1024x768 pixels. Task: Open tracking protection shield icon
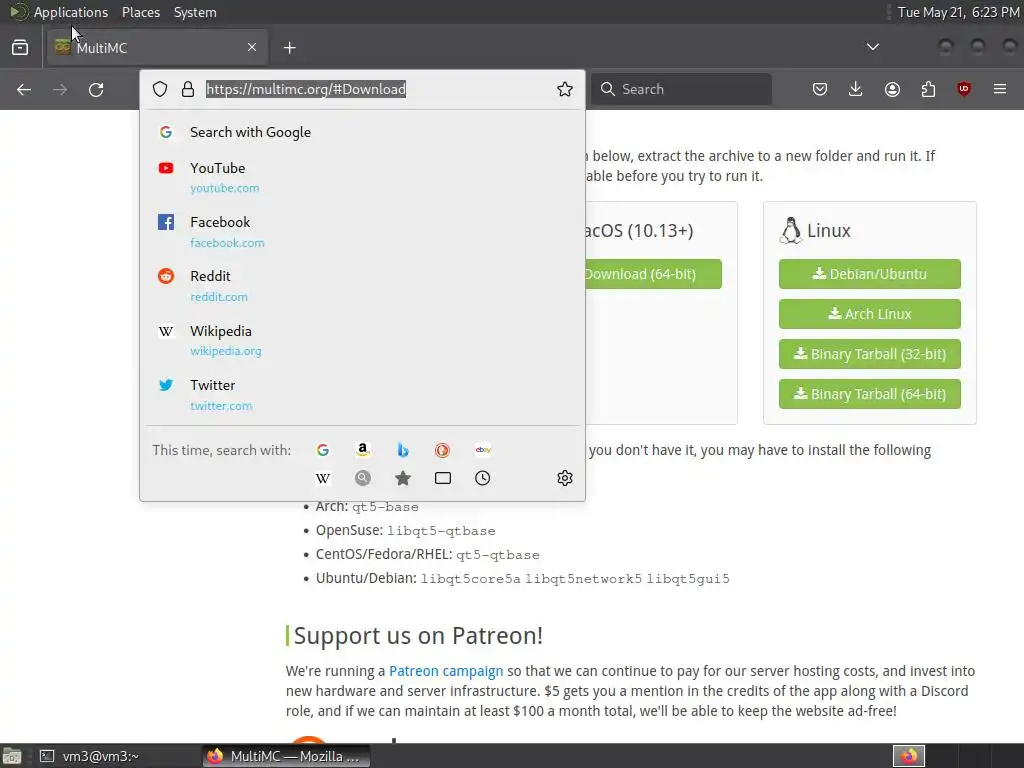click(x=160, y=89)
